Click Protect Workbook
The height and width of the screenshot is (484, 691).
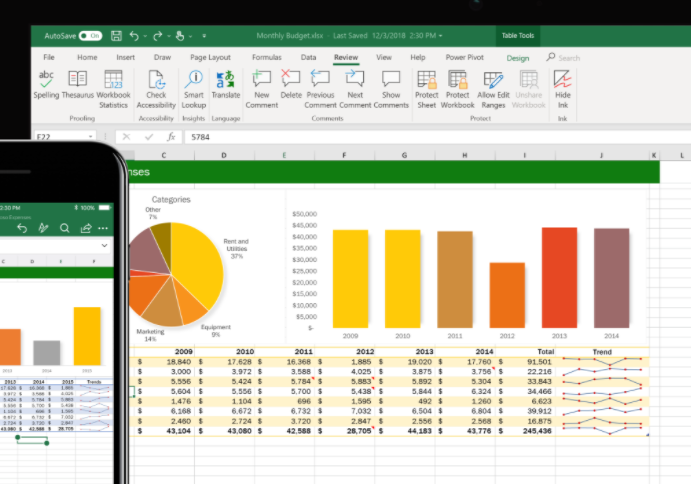click(457, 89)
